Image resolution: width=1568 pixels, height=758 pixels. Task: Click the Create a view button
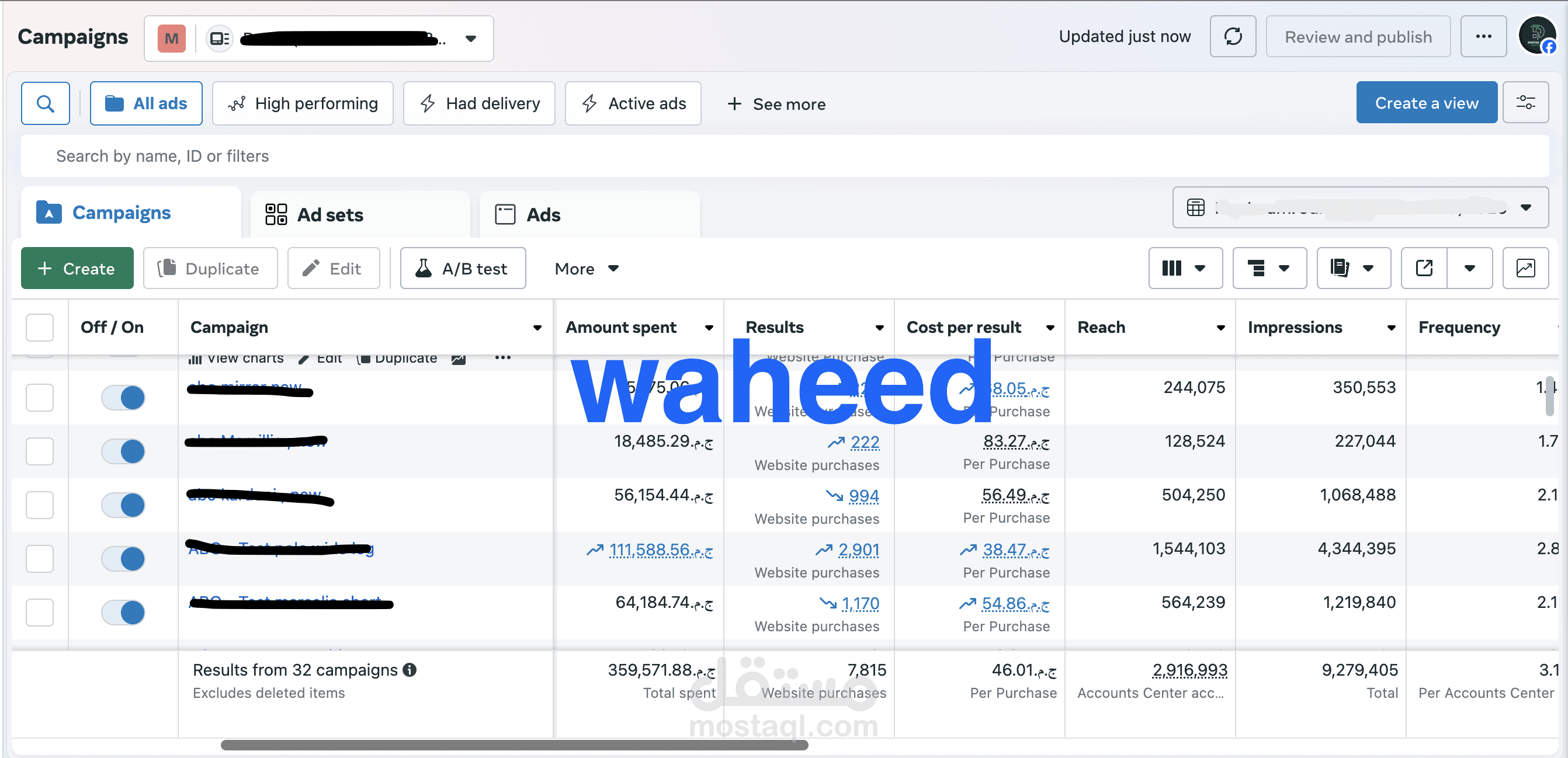(1425, 103)
